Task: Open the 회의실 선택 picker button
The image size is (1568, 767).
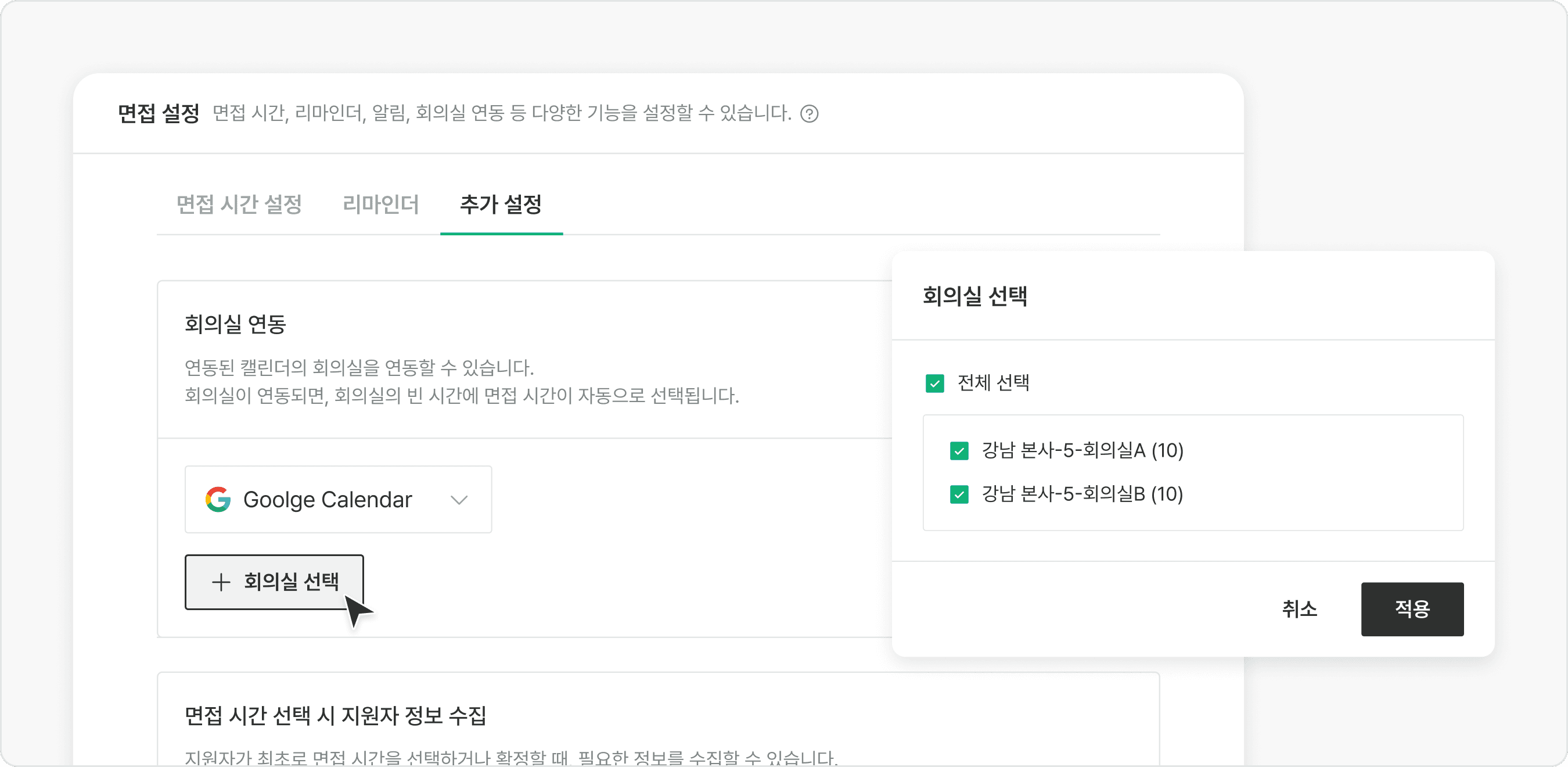Action: (274, 582)
